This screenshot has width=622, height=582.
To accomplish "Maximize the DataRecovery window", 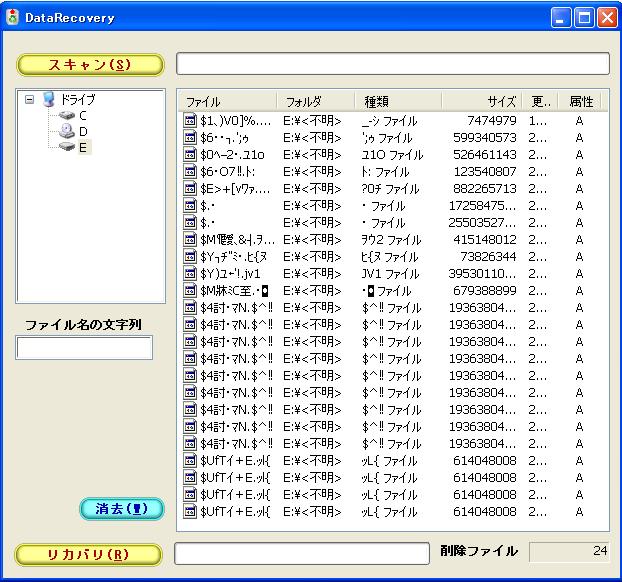I will pyautogui.click(x=585, y=18).
